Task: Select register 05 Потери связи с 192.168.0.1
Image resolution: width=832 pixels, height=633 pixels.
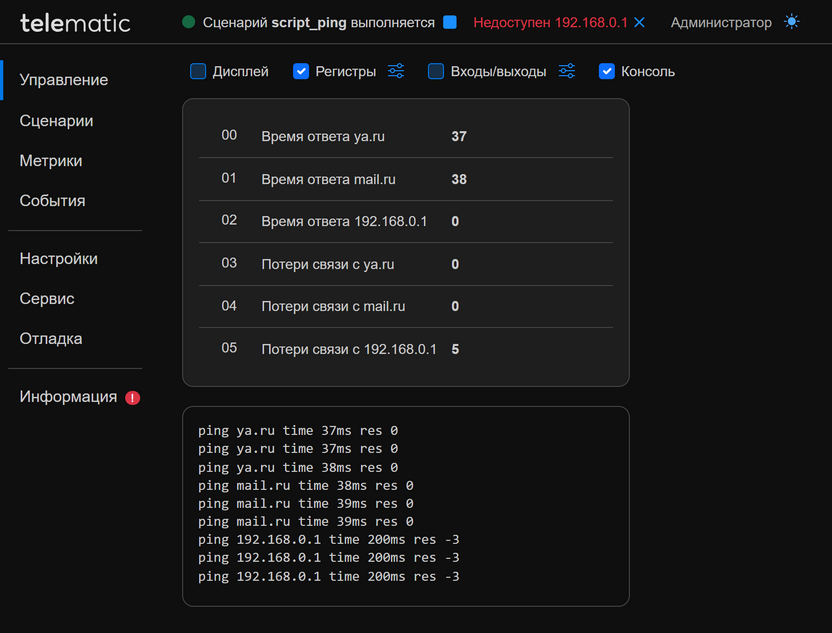Action: (x=349, y=349)
